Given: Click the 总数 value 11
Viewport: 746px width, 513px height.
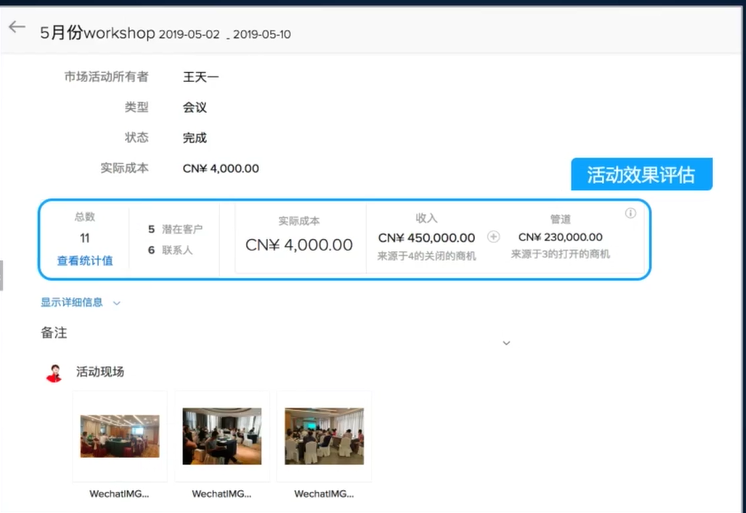Looking at the screenshot, I should click(85, 238).
